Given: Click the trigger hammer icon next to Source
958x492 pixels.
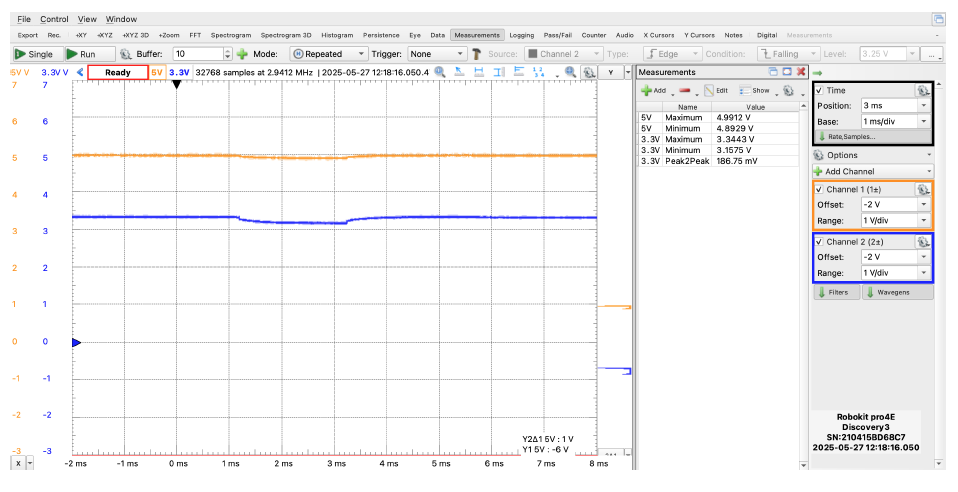Looking at the screenshot, I should click(477, 54).
